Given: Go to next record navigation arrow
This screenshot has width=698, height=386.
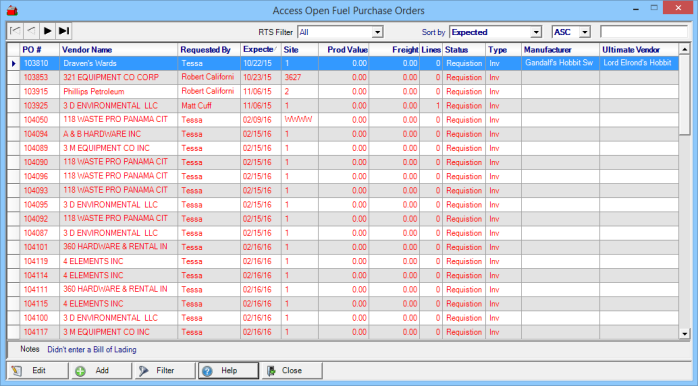Looking at the screenshot, I should 47,31.
